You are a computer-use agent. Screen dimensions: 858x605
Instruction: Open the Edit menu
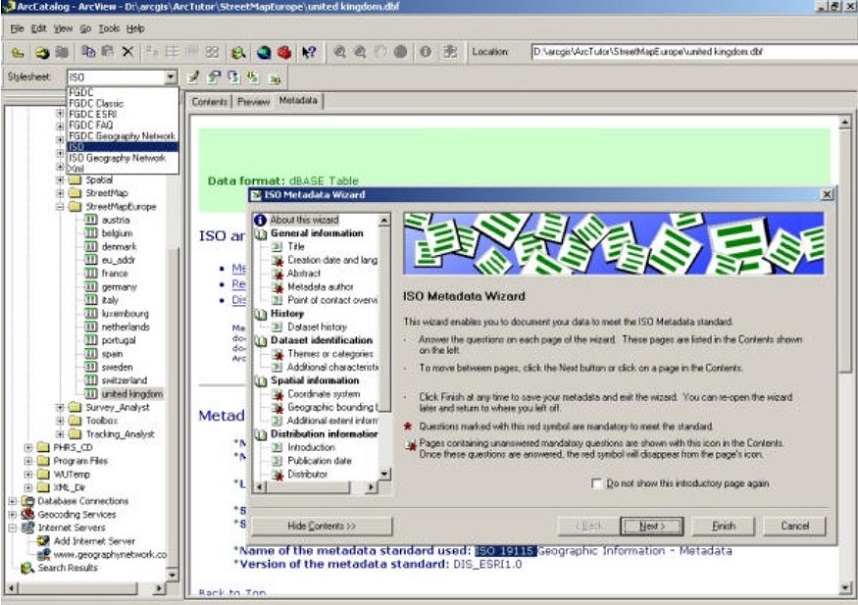pos(38,28)
